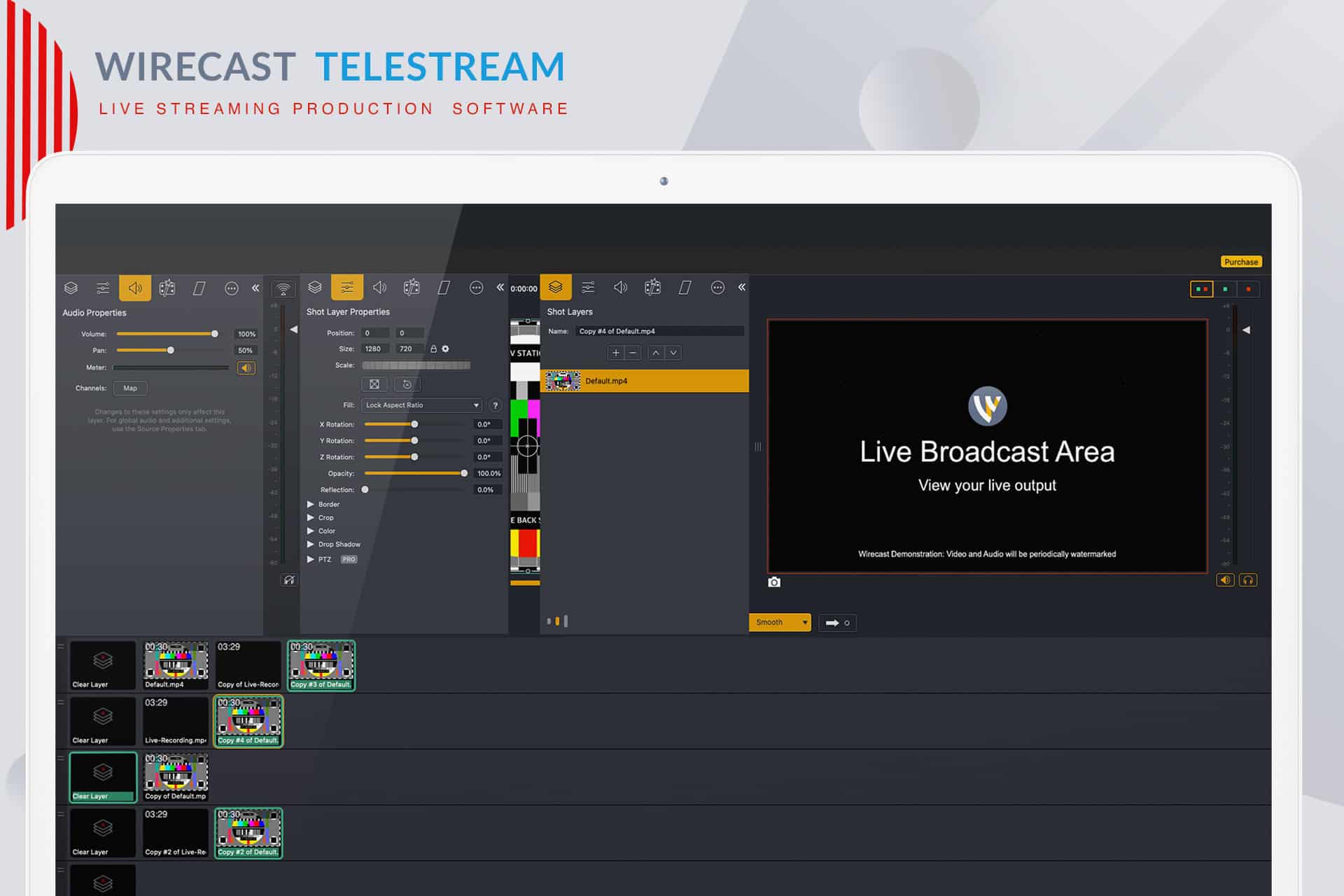Image resolution: width=1344 pixels, height=896 pixels.
Task: Click gear icon next to Size fields
Action: (x=445, y=349)
